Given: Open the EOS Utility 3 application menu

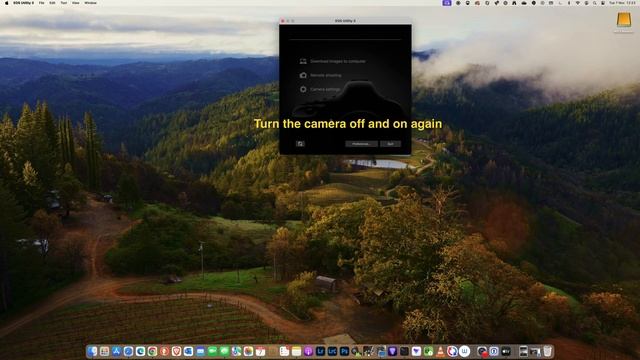Looking at the screenshot, I should [23, 3].
